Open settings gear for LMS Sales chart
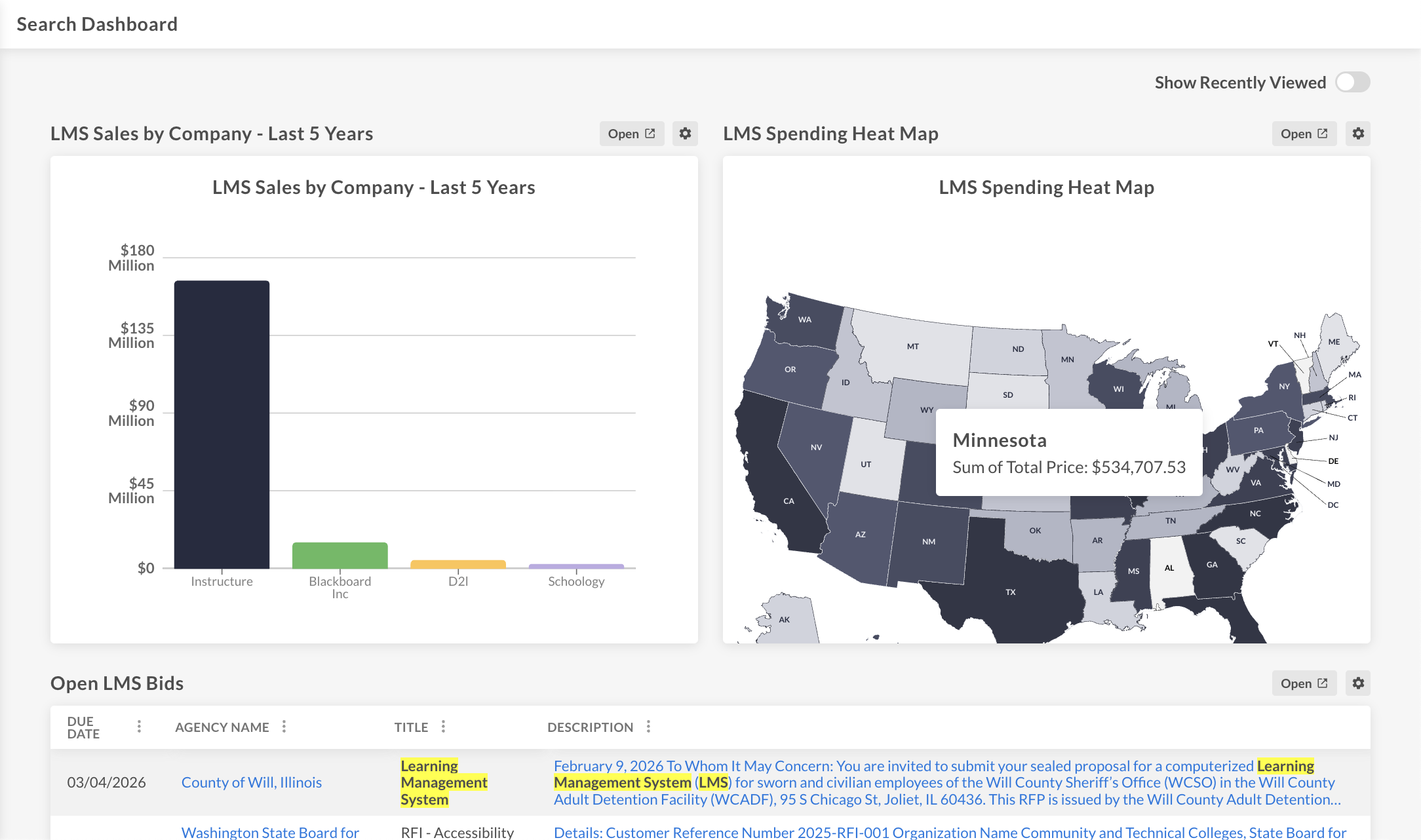Screen dimensions: 1421x840 click(685, 134)
